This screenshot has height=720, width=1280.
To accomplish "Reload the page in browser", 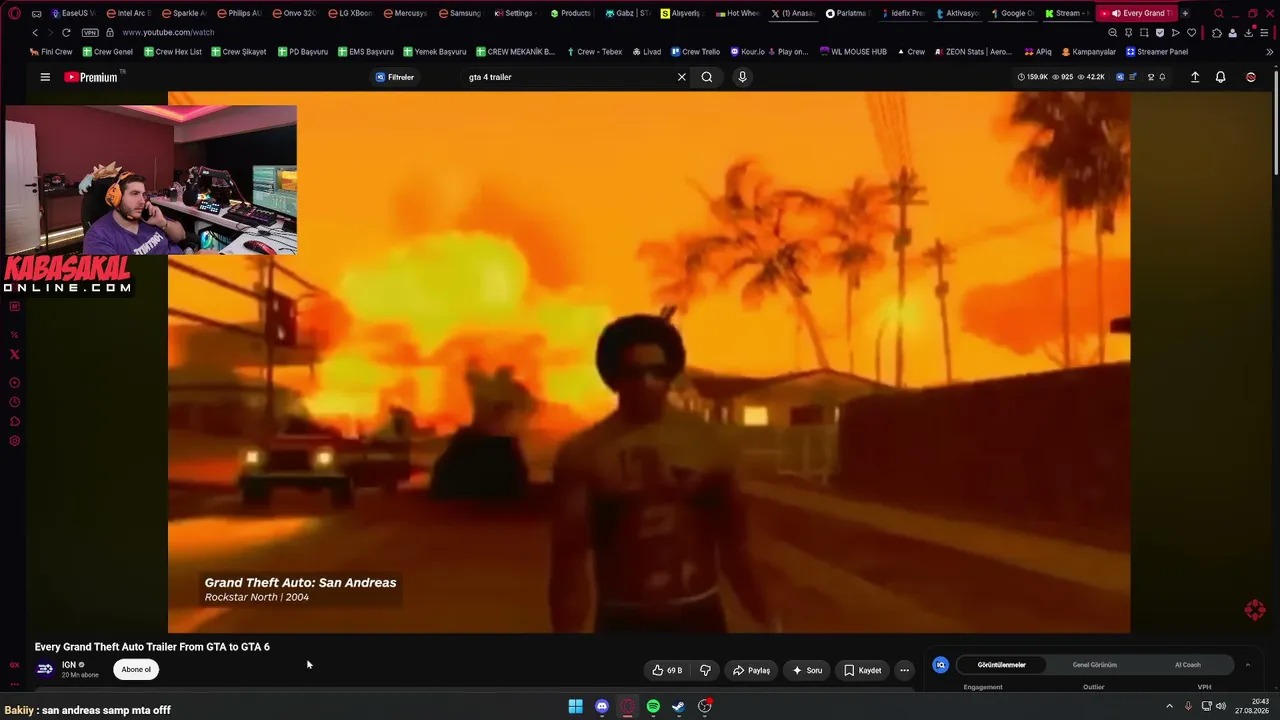I will (x=66, y=32).
